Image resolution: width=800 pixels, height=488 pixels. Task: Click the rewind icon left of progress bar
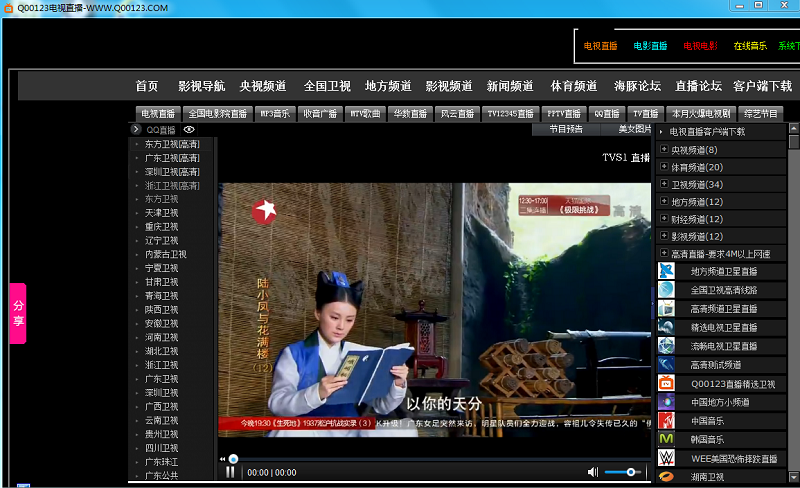point(222,459)
